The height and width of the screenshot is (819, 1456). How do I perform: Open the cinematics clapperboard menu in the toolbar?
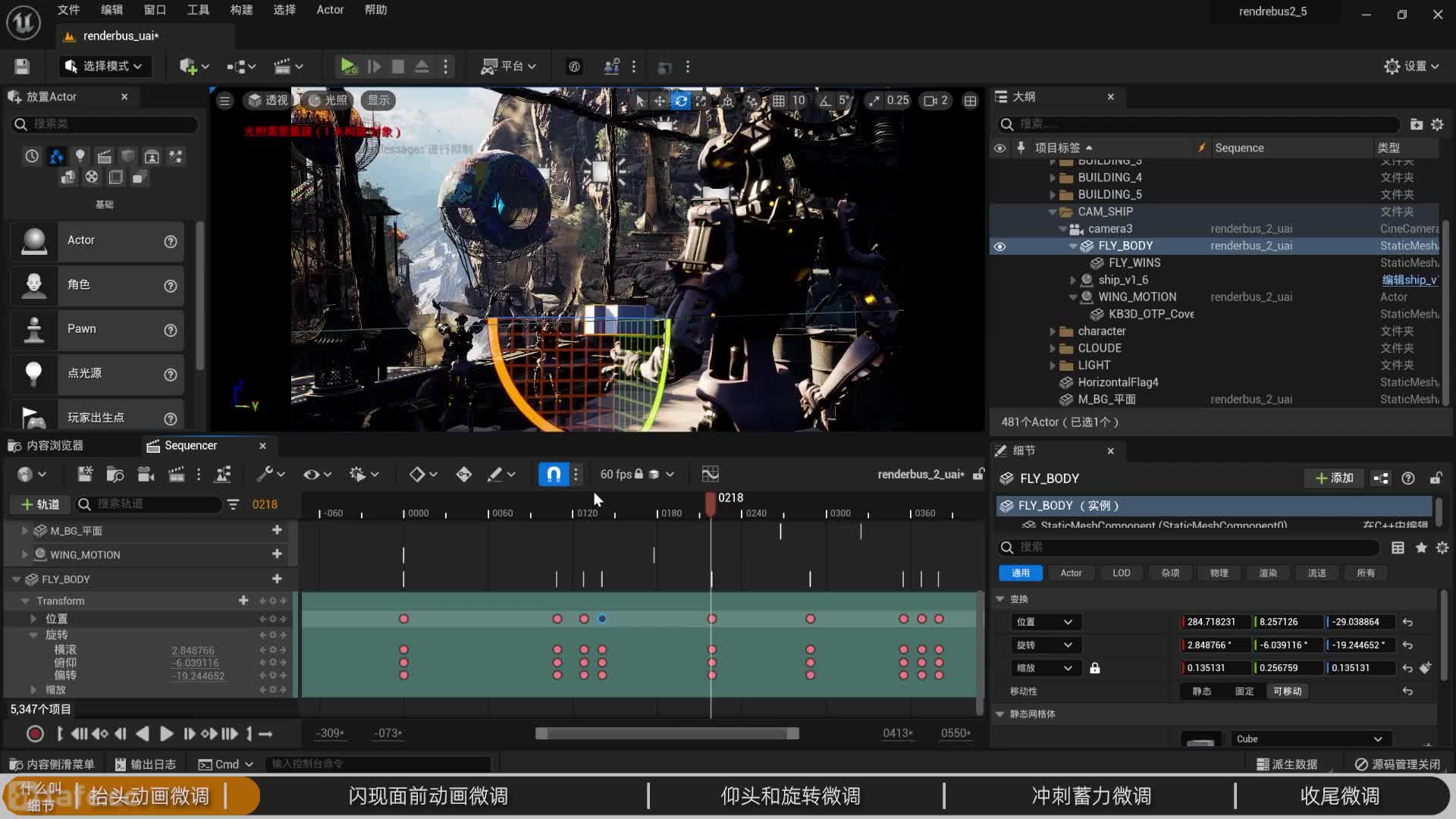tap(287, 67)
